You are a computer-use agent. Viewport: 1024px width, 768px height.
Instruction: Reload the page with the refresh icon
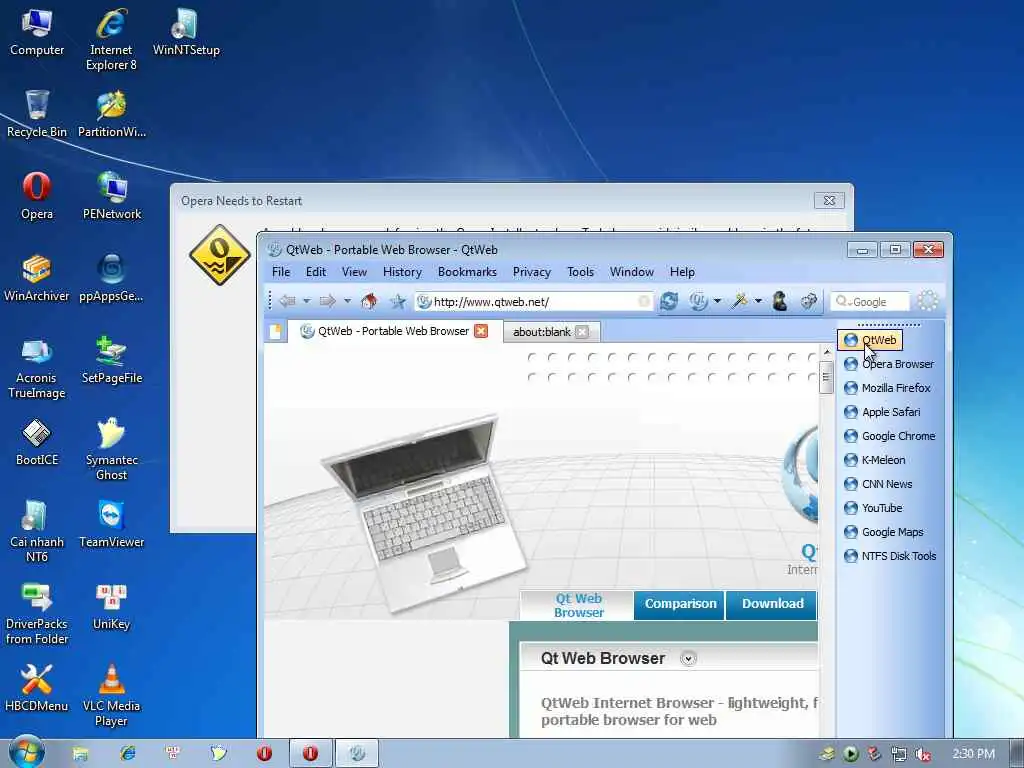point(669,301)
